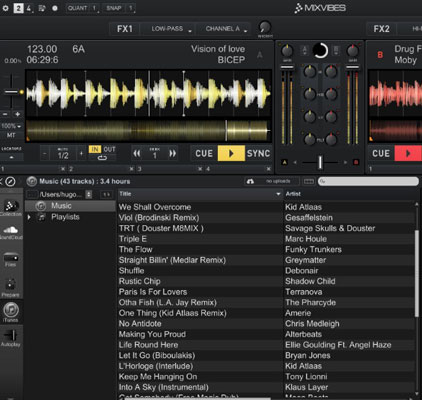This screenshot has width=422, height=400.
Task: Click the deck A gain knob
Action: coord(287,51)
